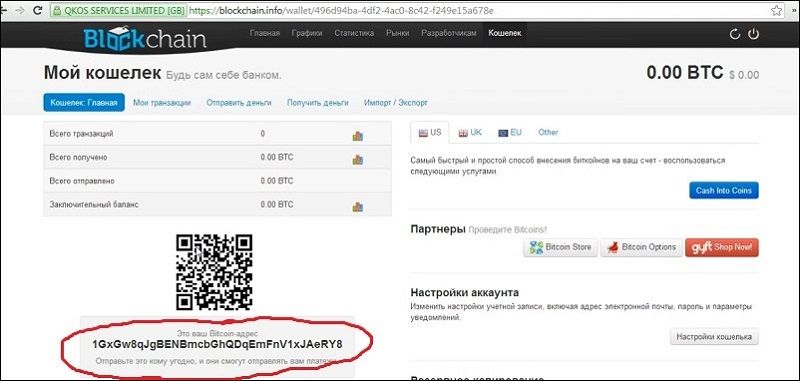Open the Графики nav item

pyautogui.click(x=307, y=33)
